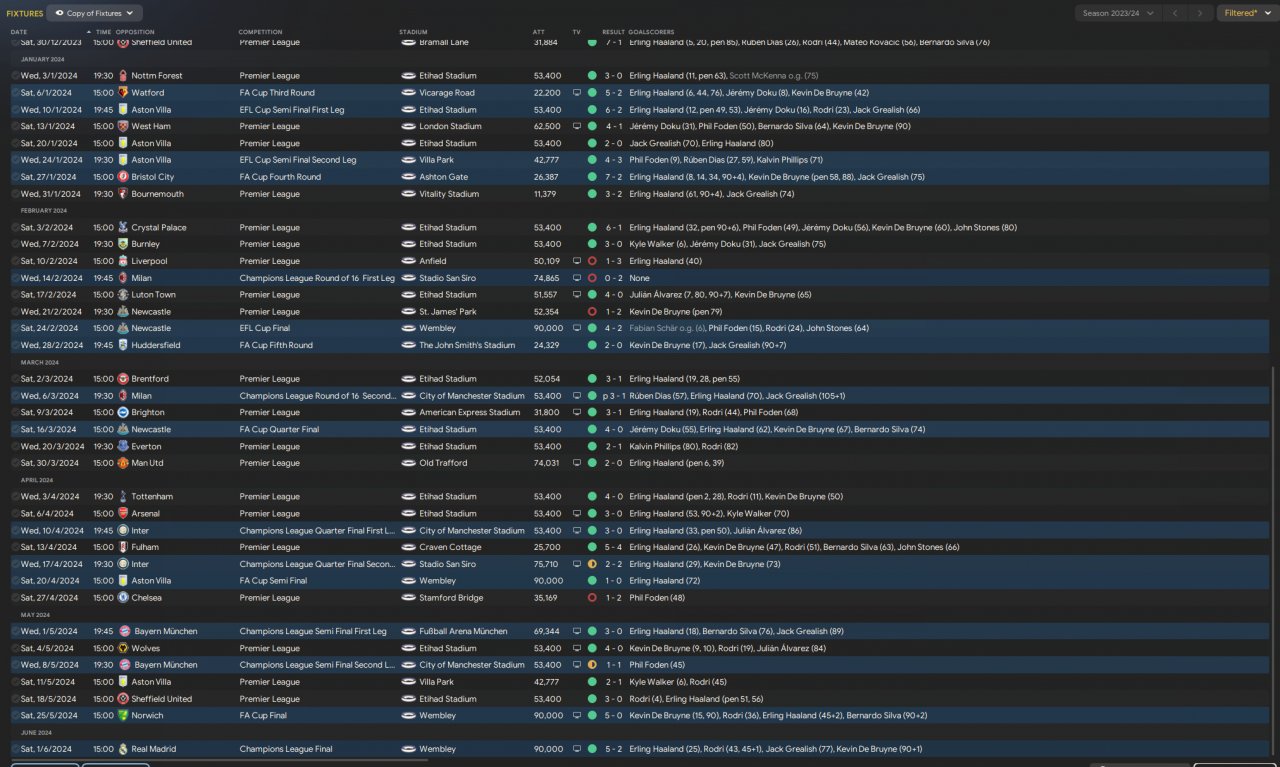Viewport: 1280px width, 767px height.
Task: Open the Old Trafford stadium link
Action: 444,463
